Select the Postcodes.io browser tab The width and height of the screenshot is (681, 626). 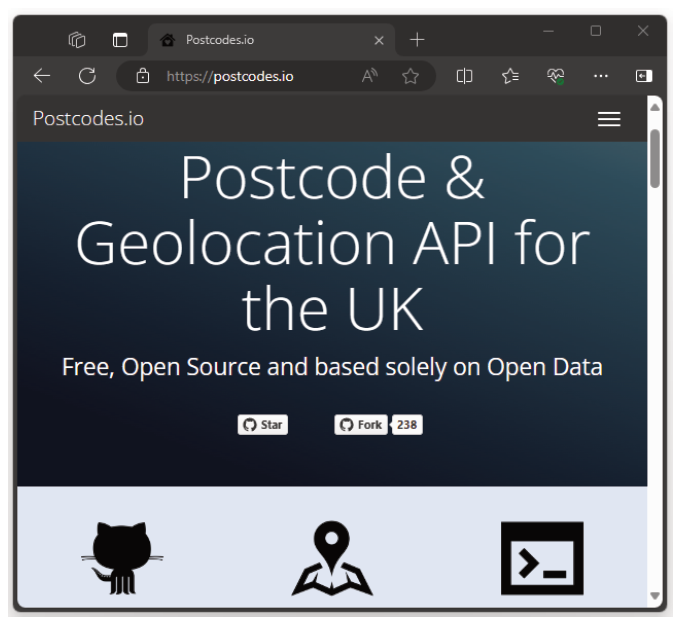271,40
